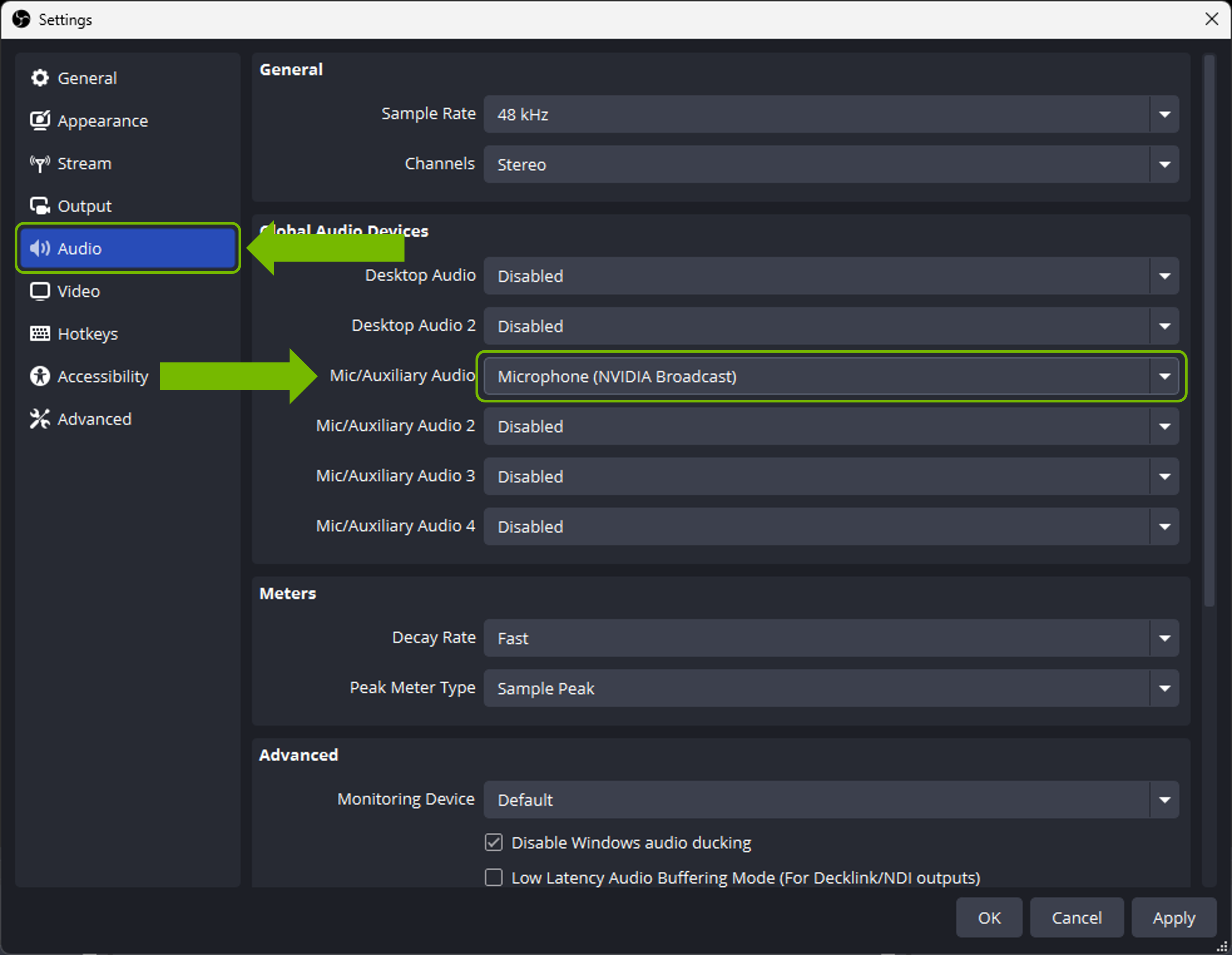Click the Accessibility person icon
This screenshot has height=955, width=1232.
tap(39, 376)
